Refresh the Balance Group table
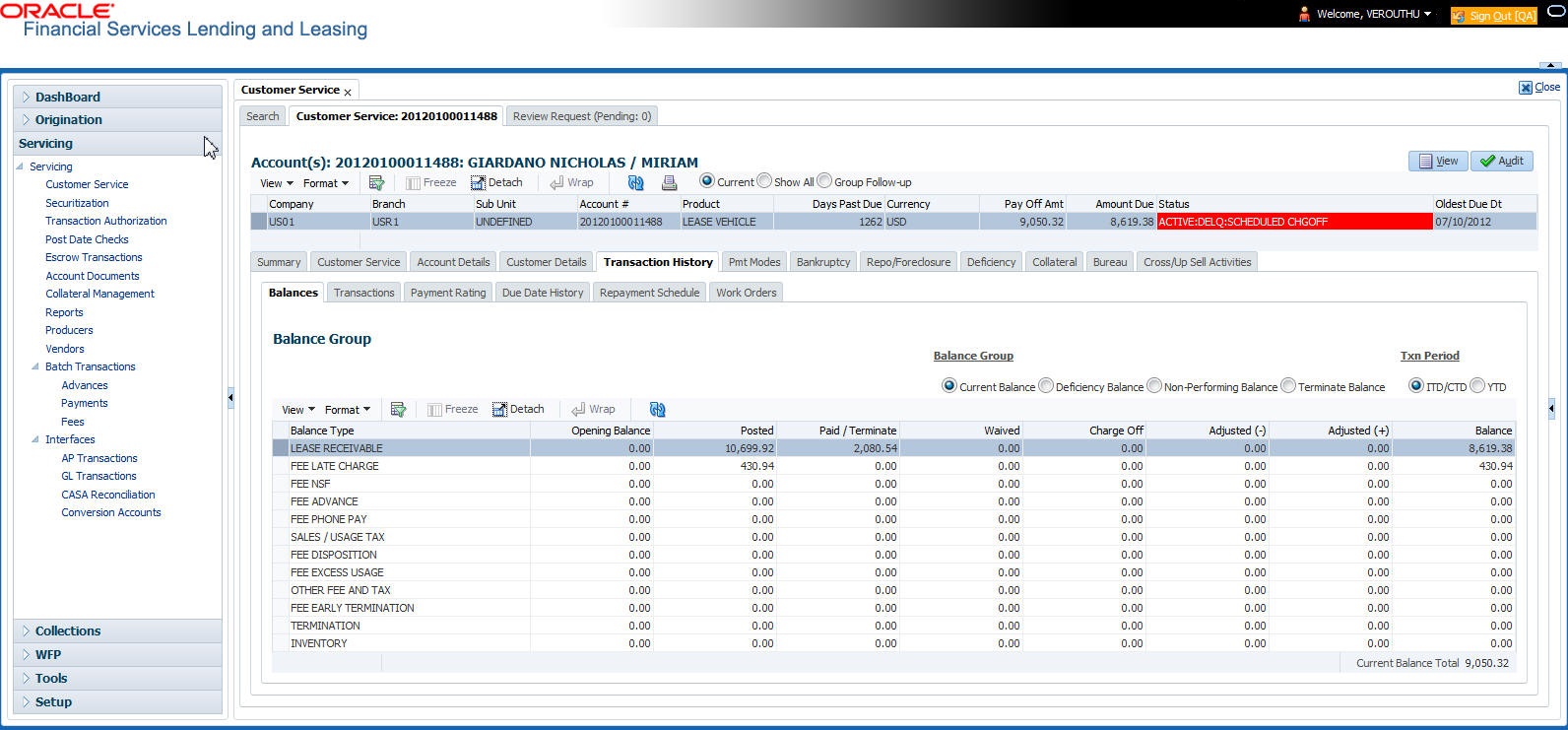 coord(658,409)
